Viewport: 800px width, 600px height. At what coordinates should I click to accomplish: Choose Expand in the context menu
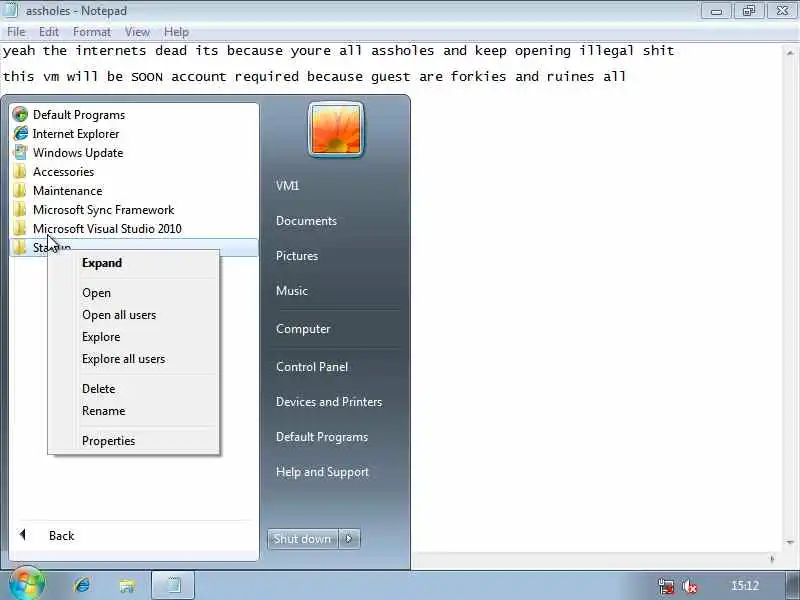click(x=134, y=263)
